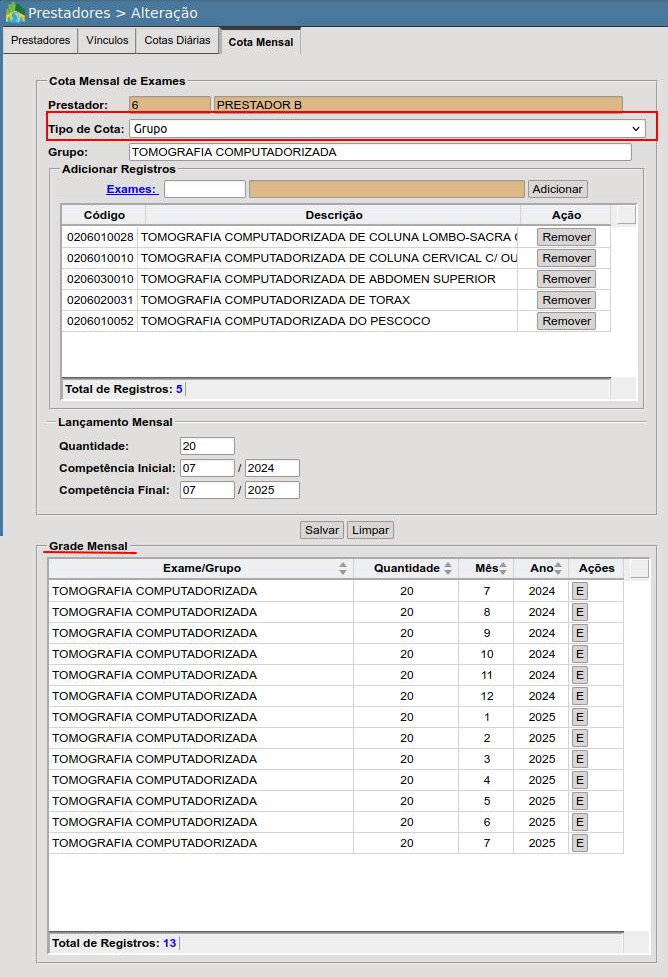Viewport: 668px width, 977px height.
Task: Click E action for month 8 of 2024
Action: [x=580, y=612]
